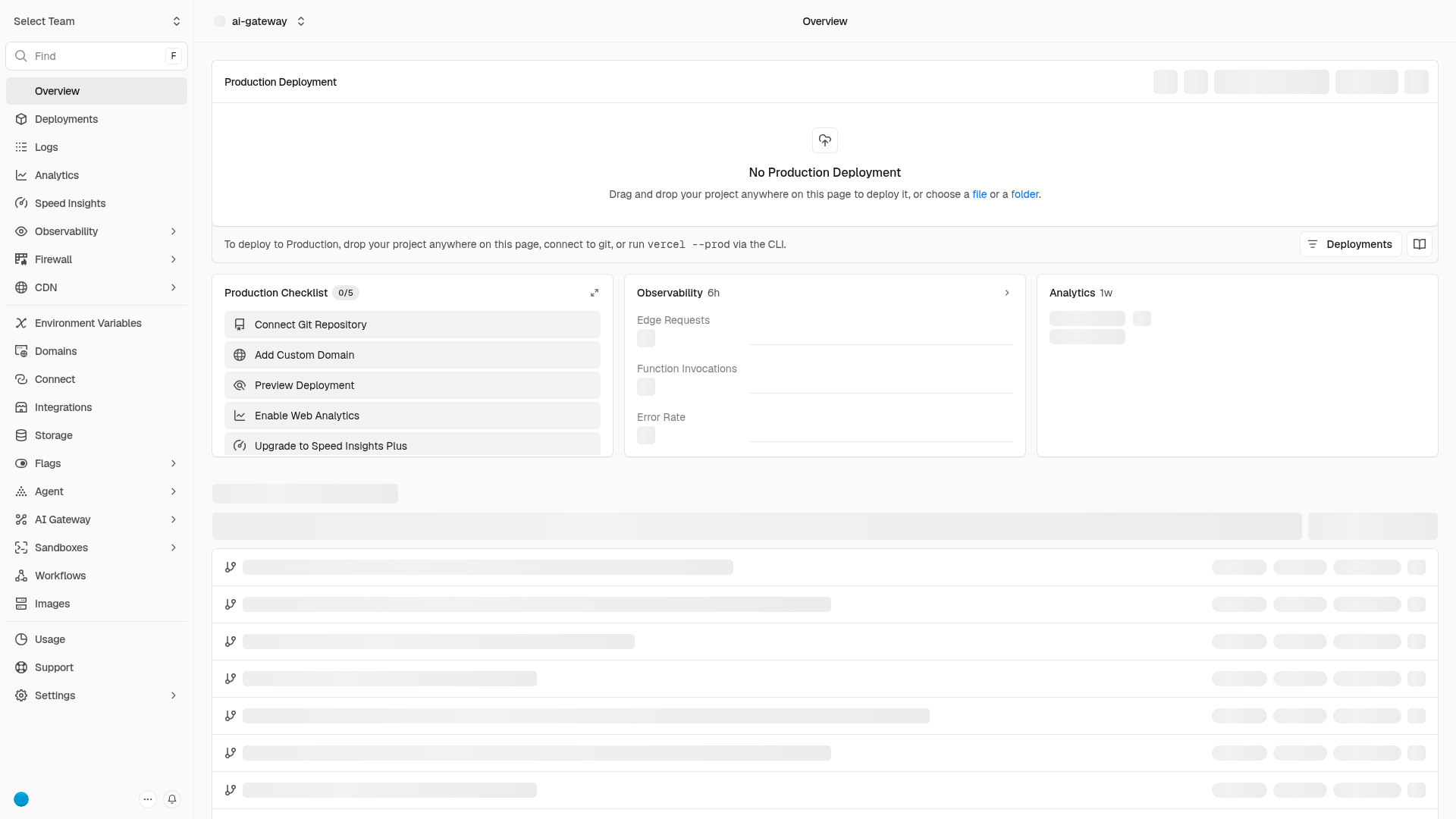This screenshot has width=1456, height=819.
Task: Click the CDN globe icon in sidebar
Action: [x=21, y=287]
